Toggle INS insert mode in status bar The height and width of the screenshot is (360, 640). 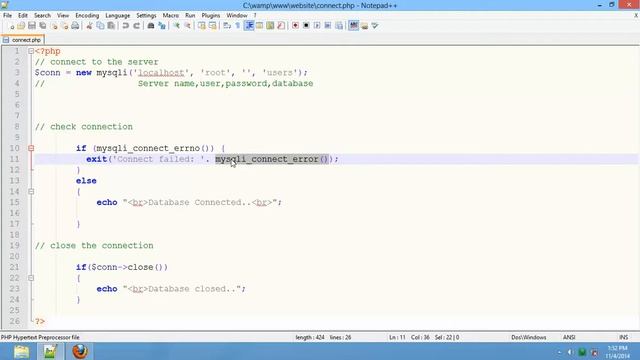pos(624,337)
